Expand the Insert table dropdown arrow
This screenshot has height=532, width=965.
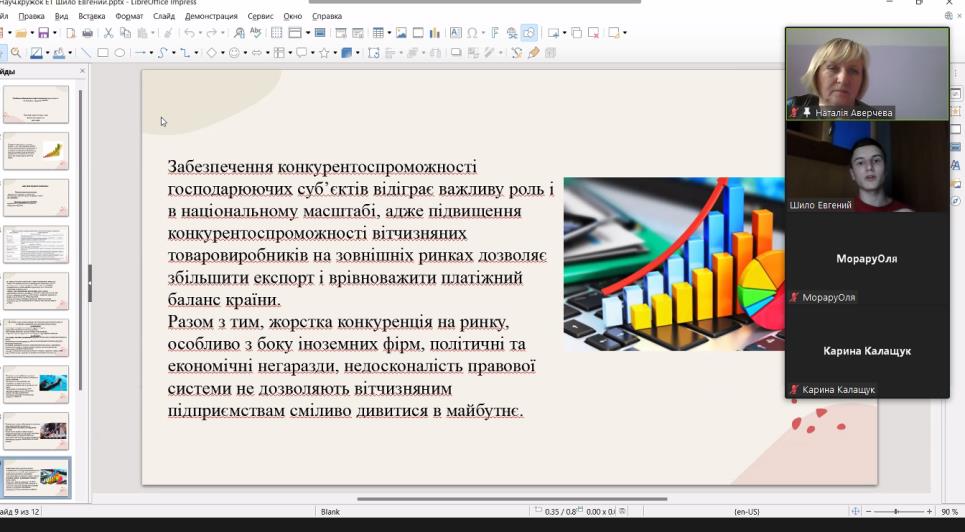point(388,33)
